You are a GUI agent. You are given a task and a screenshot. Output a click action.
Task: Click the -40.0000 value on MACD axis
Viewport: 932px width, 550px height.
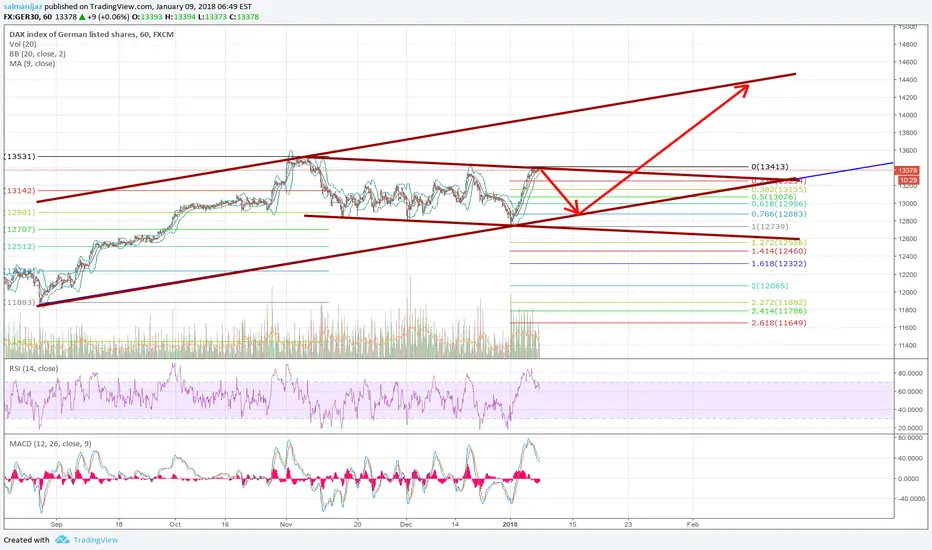coord(909,499)
